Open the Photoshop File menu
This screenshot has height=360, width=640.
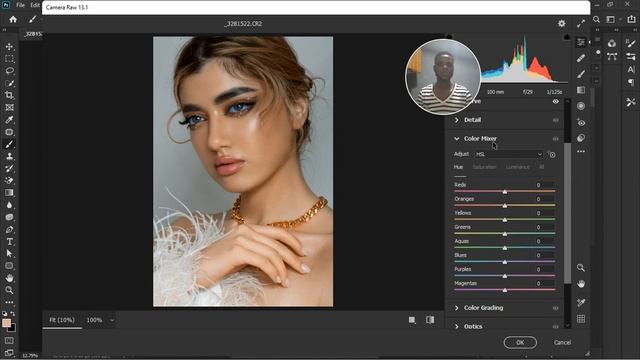[20, 5]
